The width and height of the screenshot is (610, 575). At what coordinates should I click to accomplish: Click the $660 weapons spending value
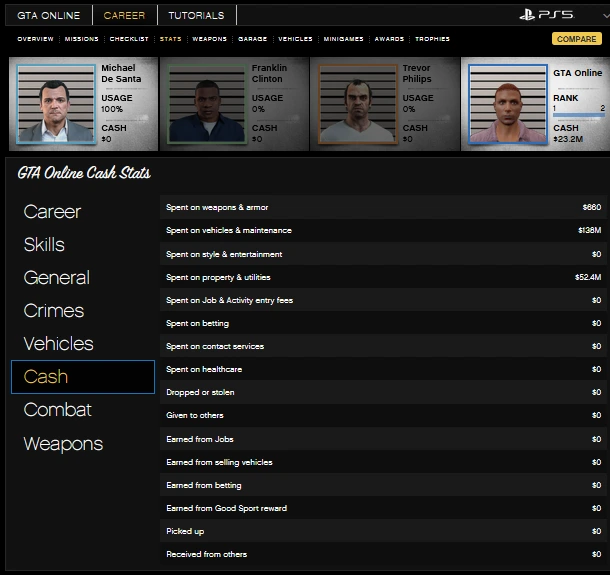(x=592, y=207)
